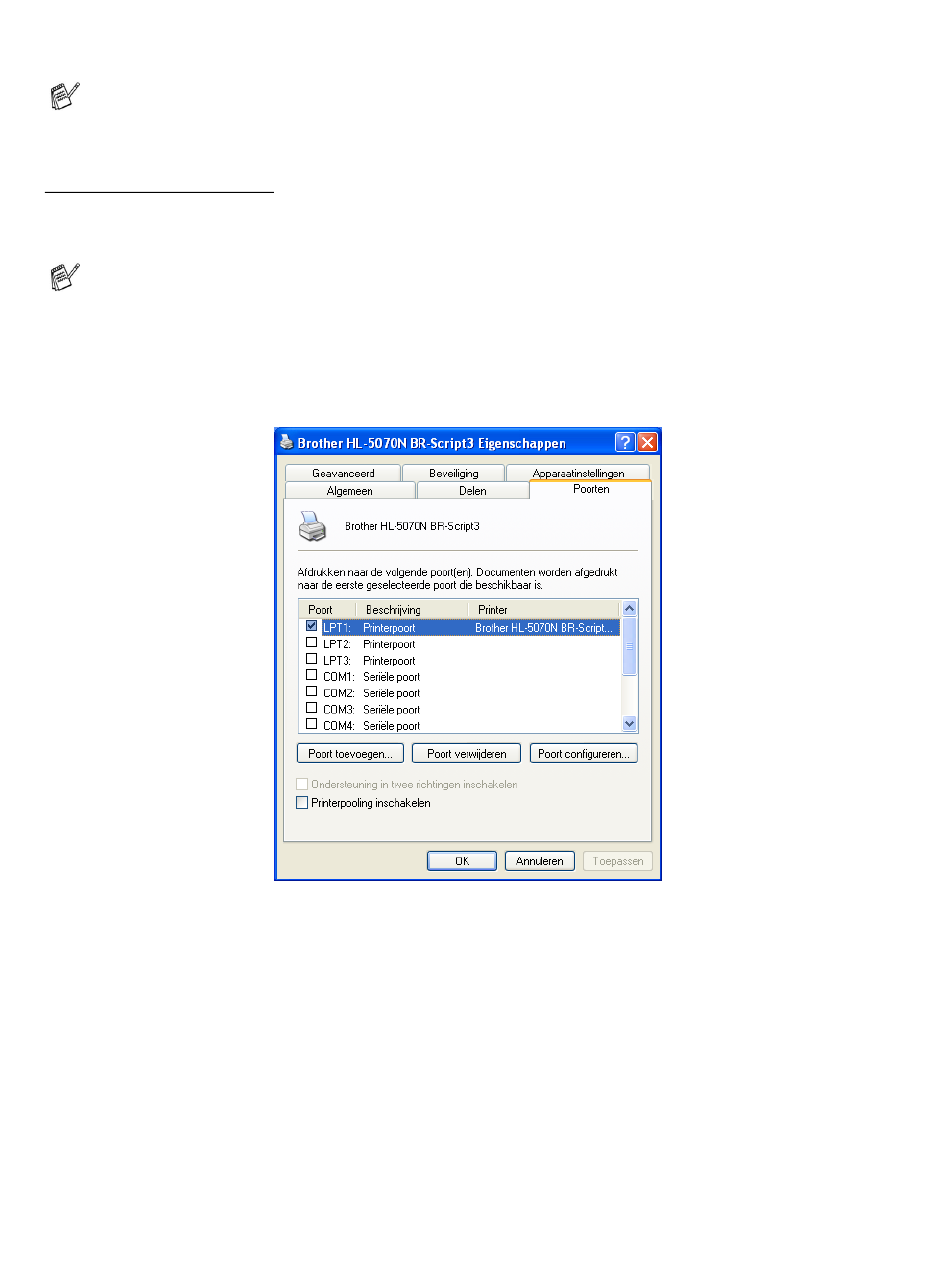Enable Printerpooling inschakelen checkbox
Viewport: 950px width, 1262px height.
(x=302, y=803)
